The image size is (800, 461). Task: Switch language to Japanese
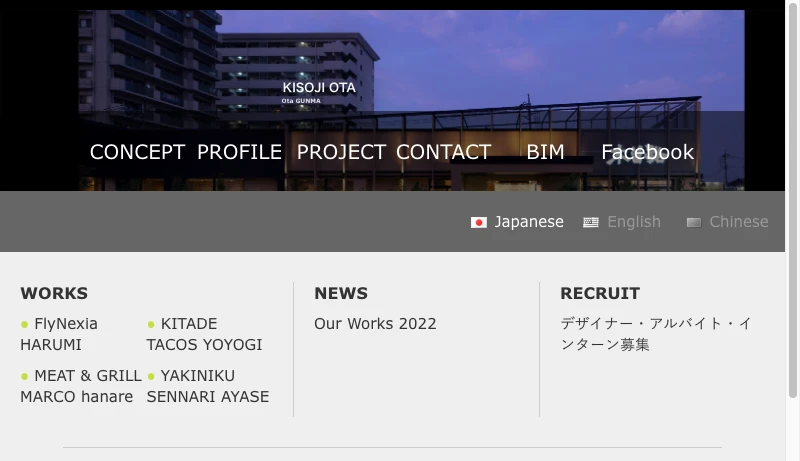click(529, 222)
